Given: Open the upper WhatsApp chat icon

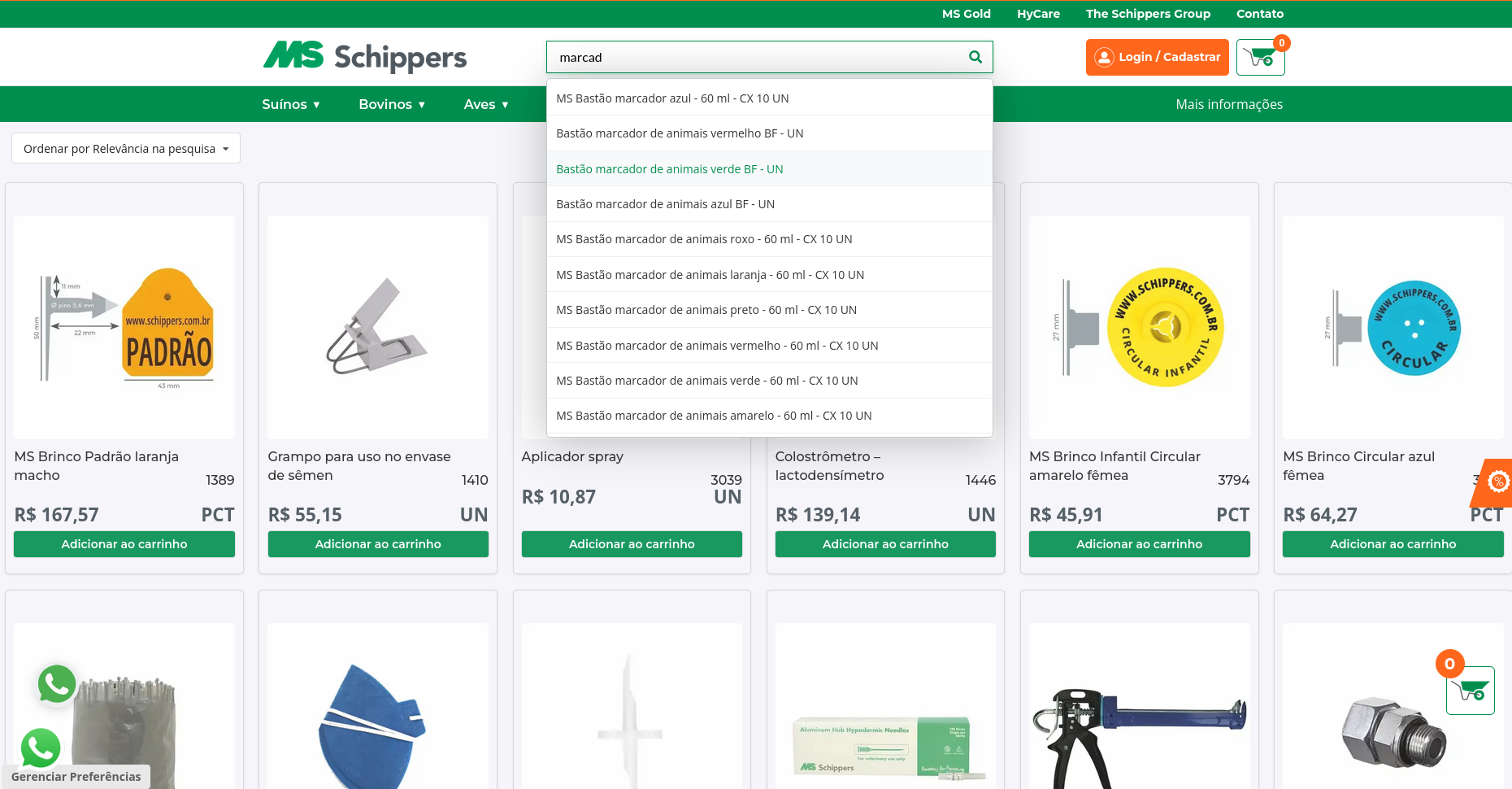Looking at the screenshot, I should 57,684.
